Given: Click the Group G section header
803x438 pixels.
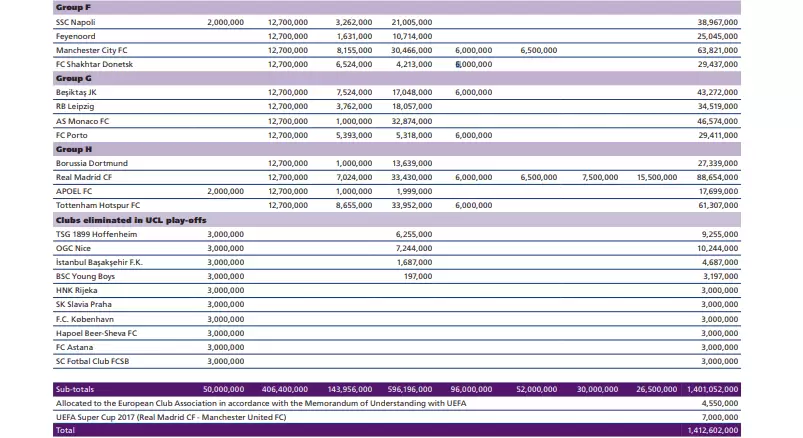Looking at the screenshot, I should click(x=73, y=78).
